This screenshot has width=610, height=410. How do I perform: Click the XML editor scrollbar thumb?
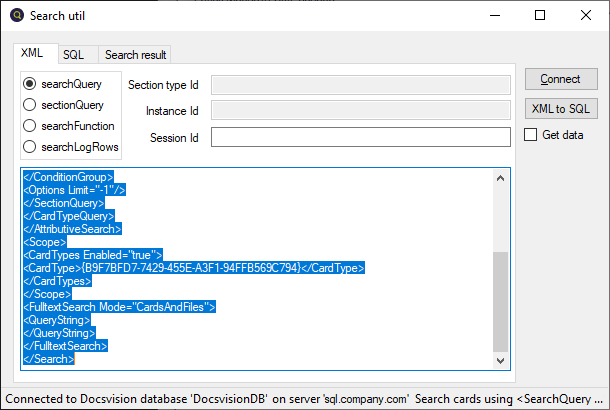pos(500,300)
